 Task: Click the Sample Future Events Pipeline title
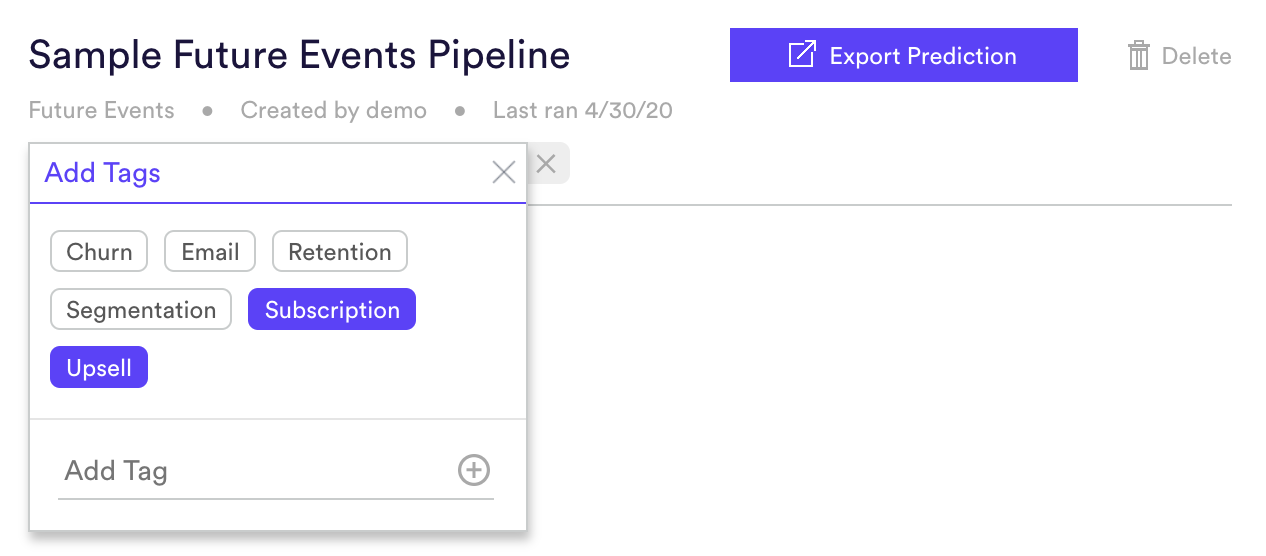click(299, 55)
